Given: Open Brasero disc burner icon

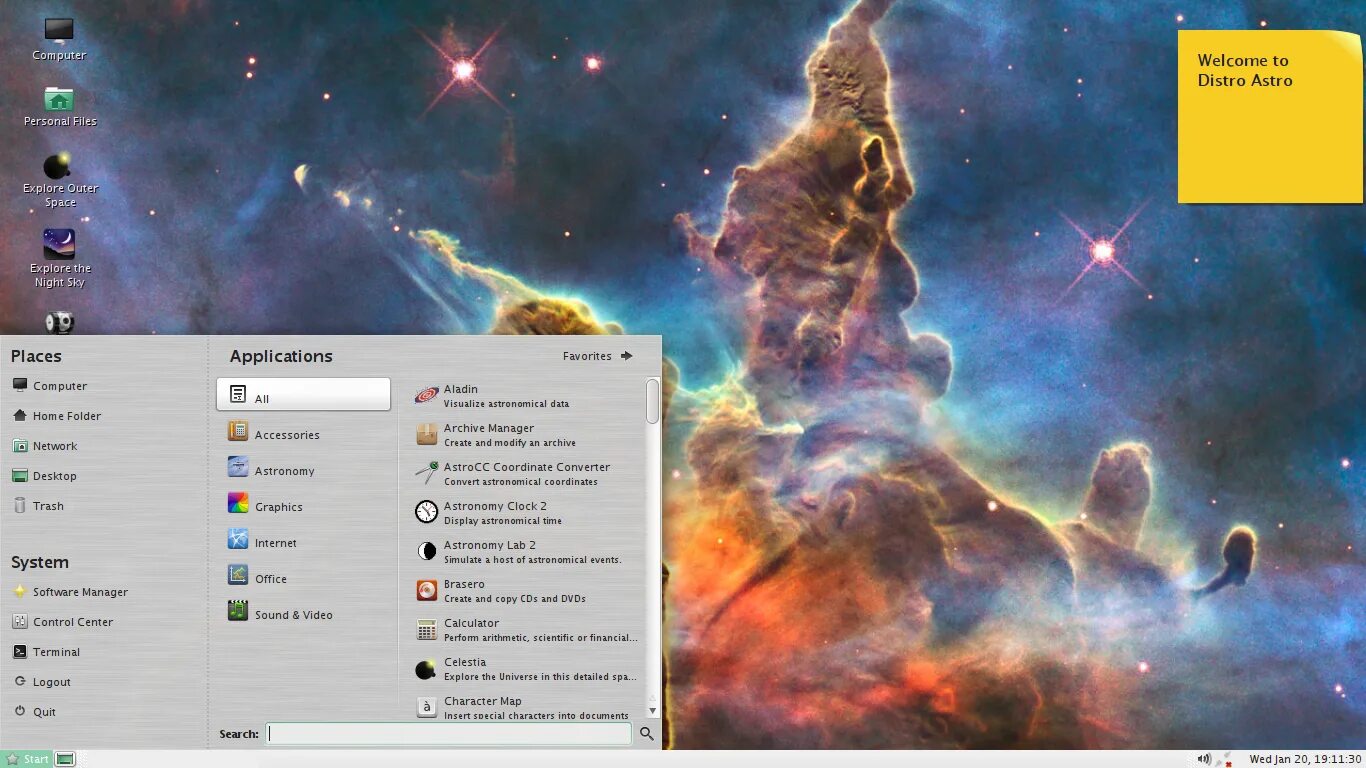Looking at the screenshot, I should point(427,590).
